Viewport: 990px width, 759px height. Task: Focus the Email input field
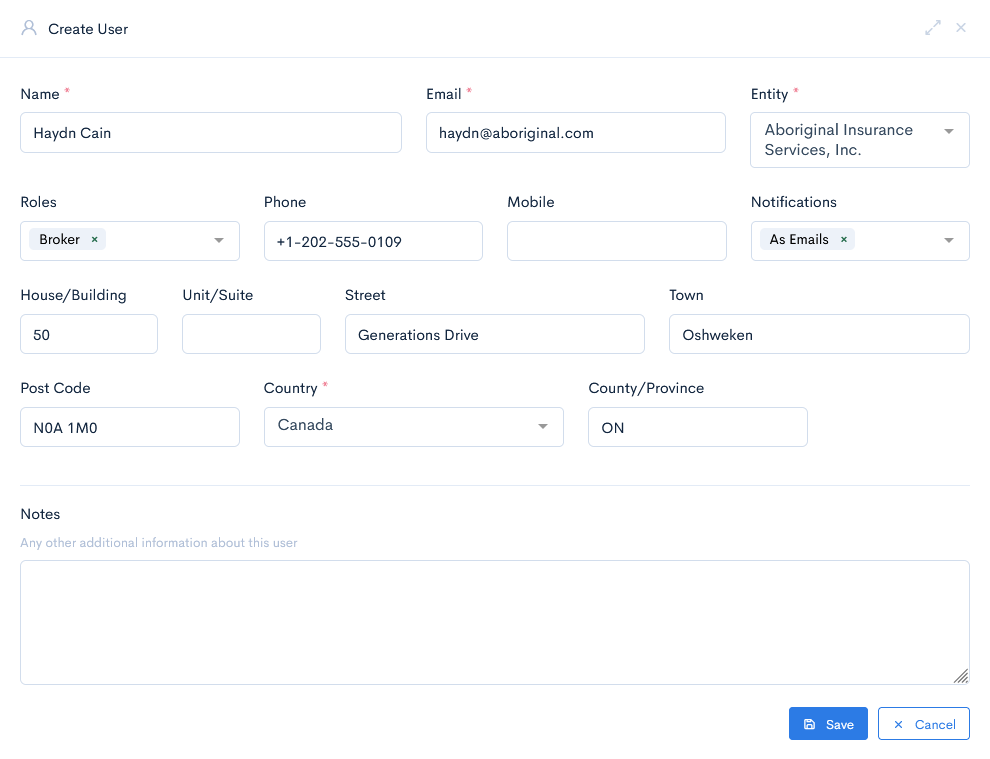tap(575, 133)
